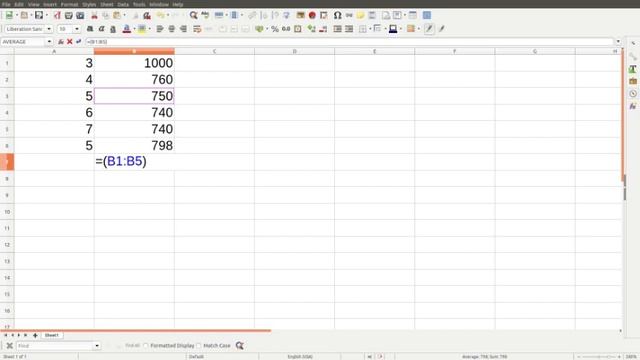The image size is (640, 360).
Task: Click the font color swatch icon
Action: [x=127, y=29]
